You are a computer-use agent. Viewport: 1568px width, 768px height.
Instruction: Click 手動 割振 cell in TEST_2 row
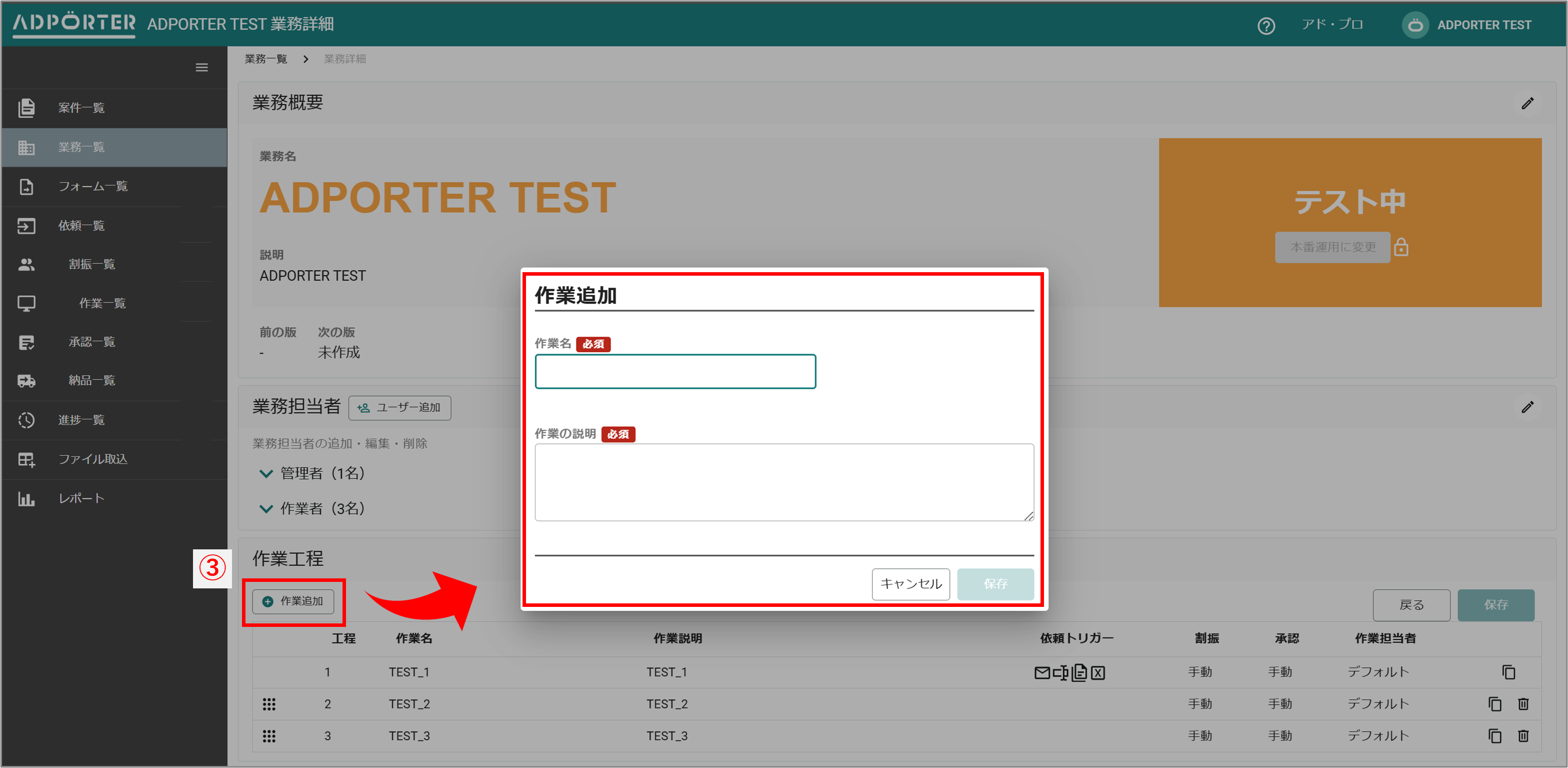(x=1199, y=704)
